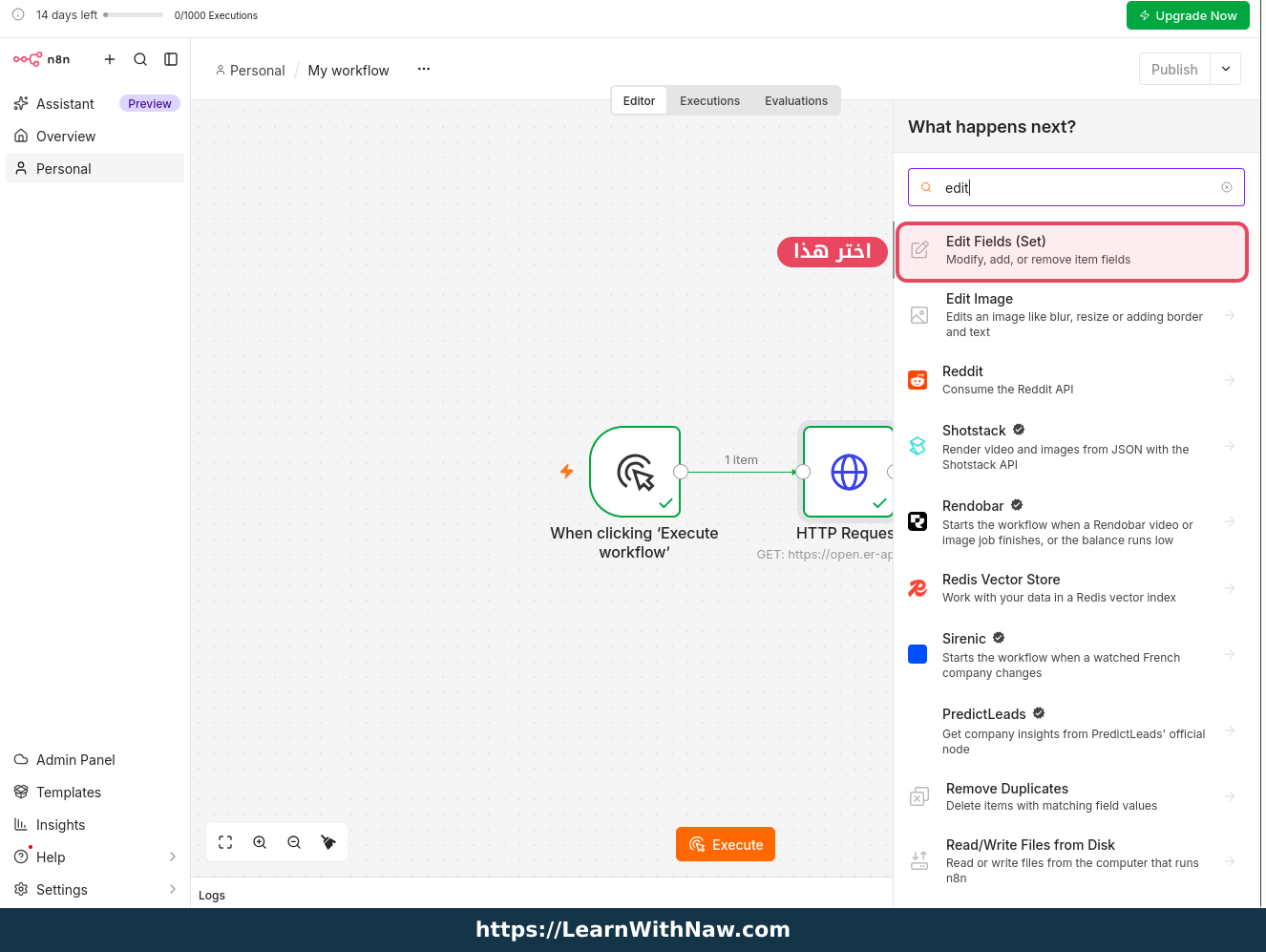Open Assistant in the sidebar

[95, 104]
